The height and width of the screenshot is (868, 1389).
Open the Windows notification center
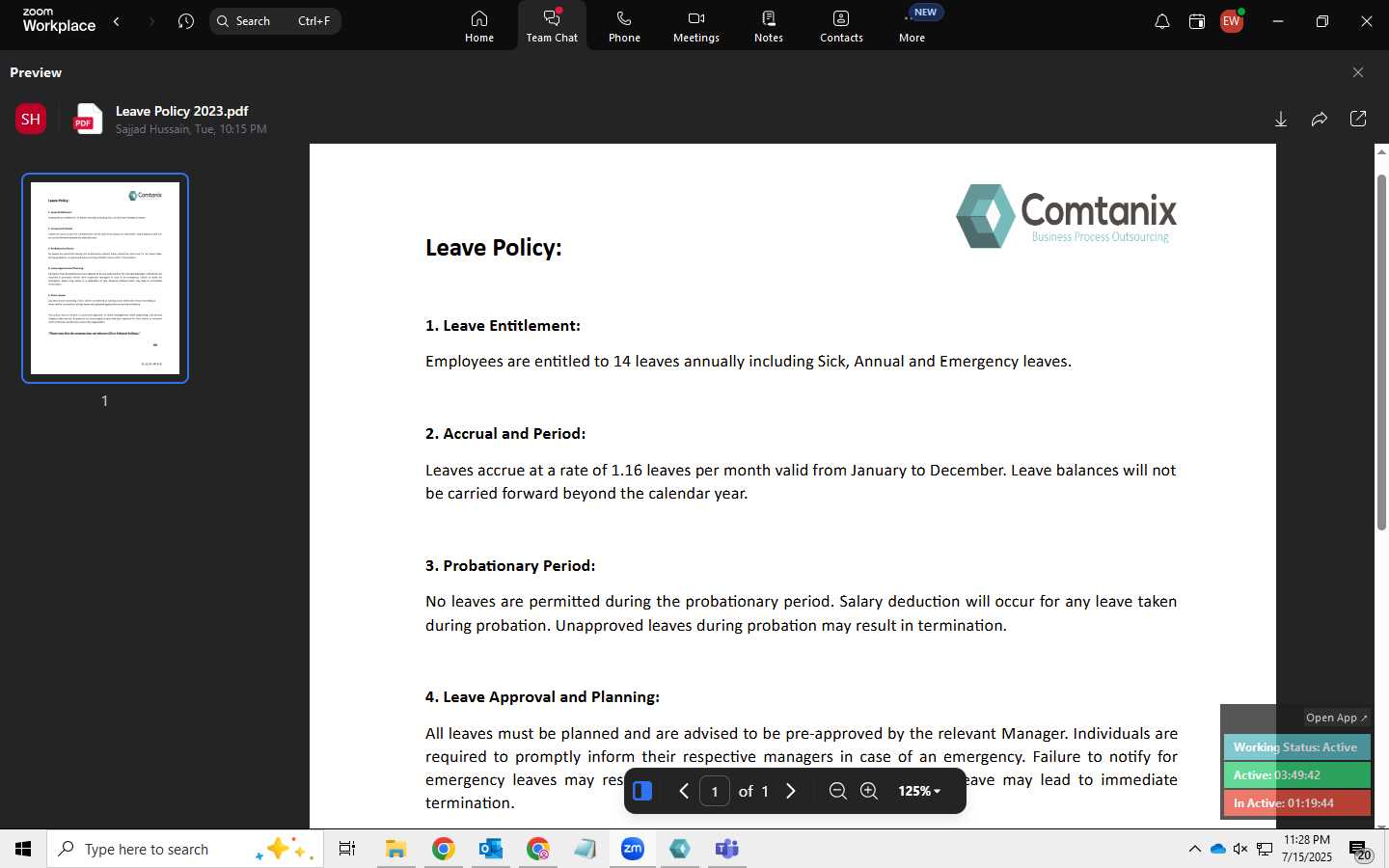tap(1360, 850)
